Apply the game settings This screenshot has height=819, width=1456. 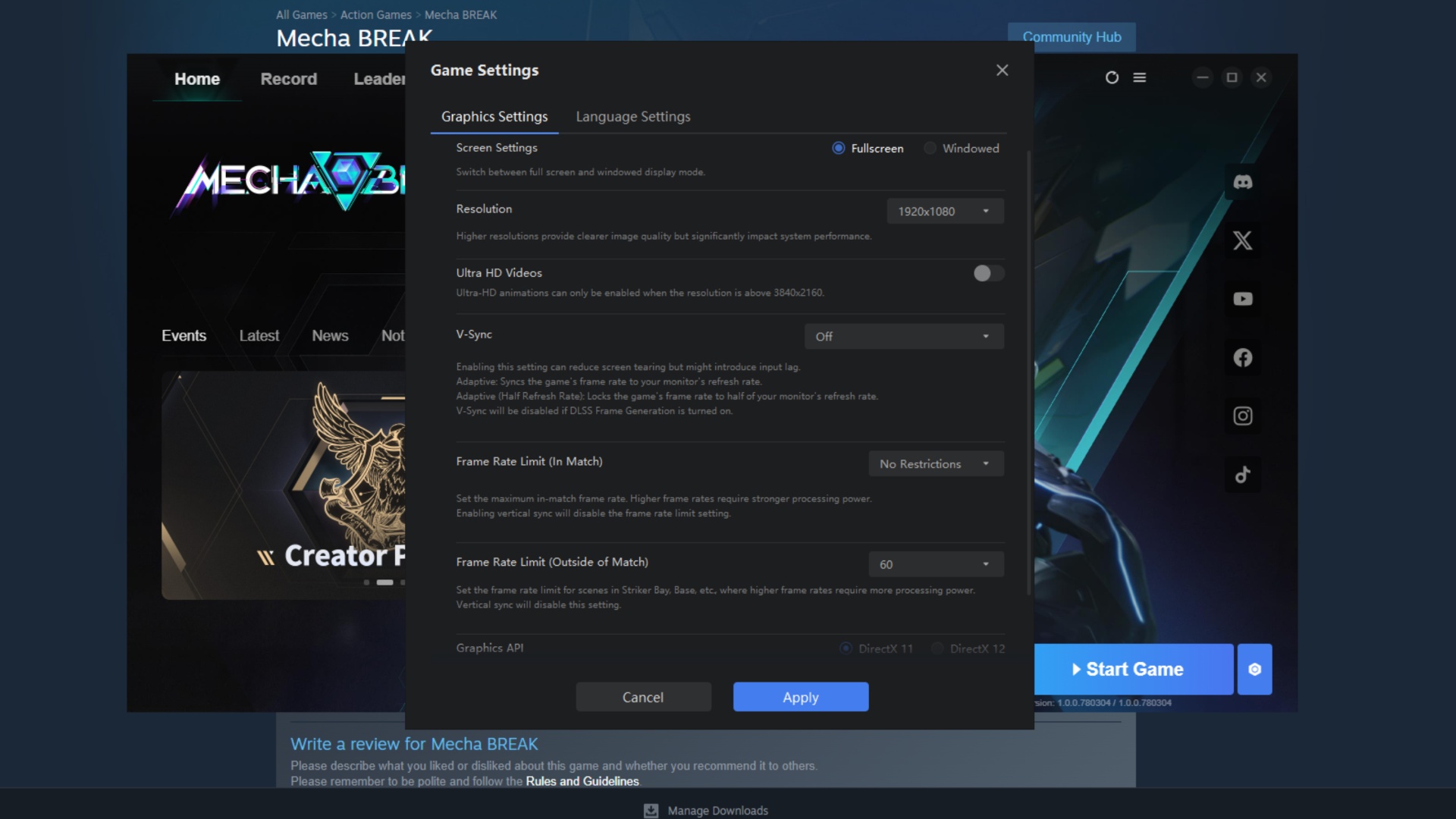pos(801,697)
